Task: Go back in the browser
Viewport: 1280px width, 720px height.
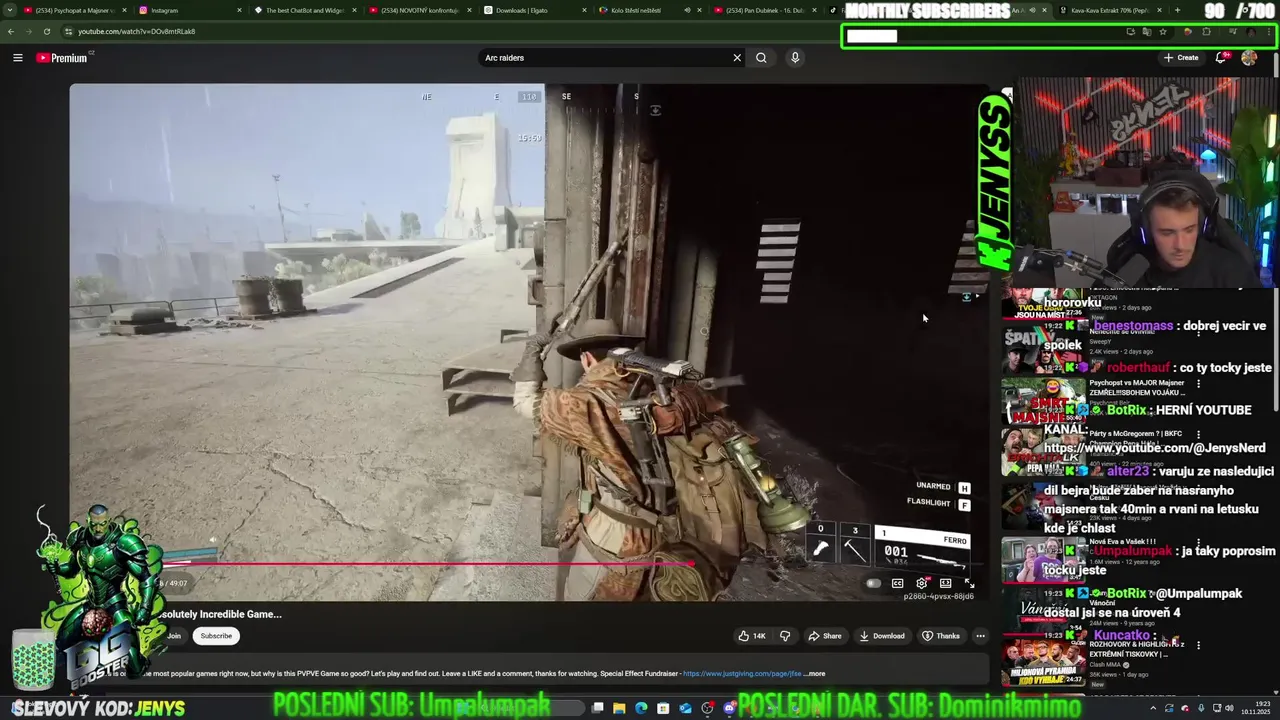Action: [10, 31]
